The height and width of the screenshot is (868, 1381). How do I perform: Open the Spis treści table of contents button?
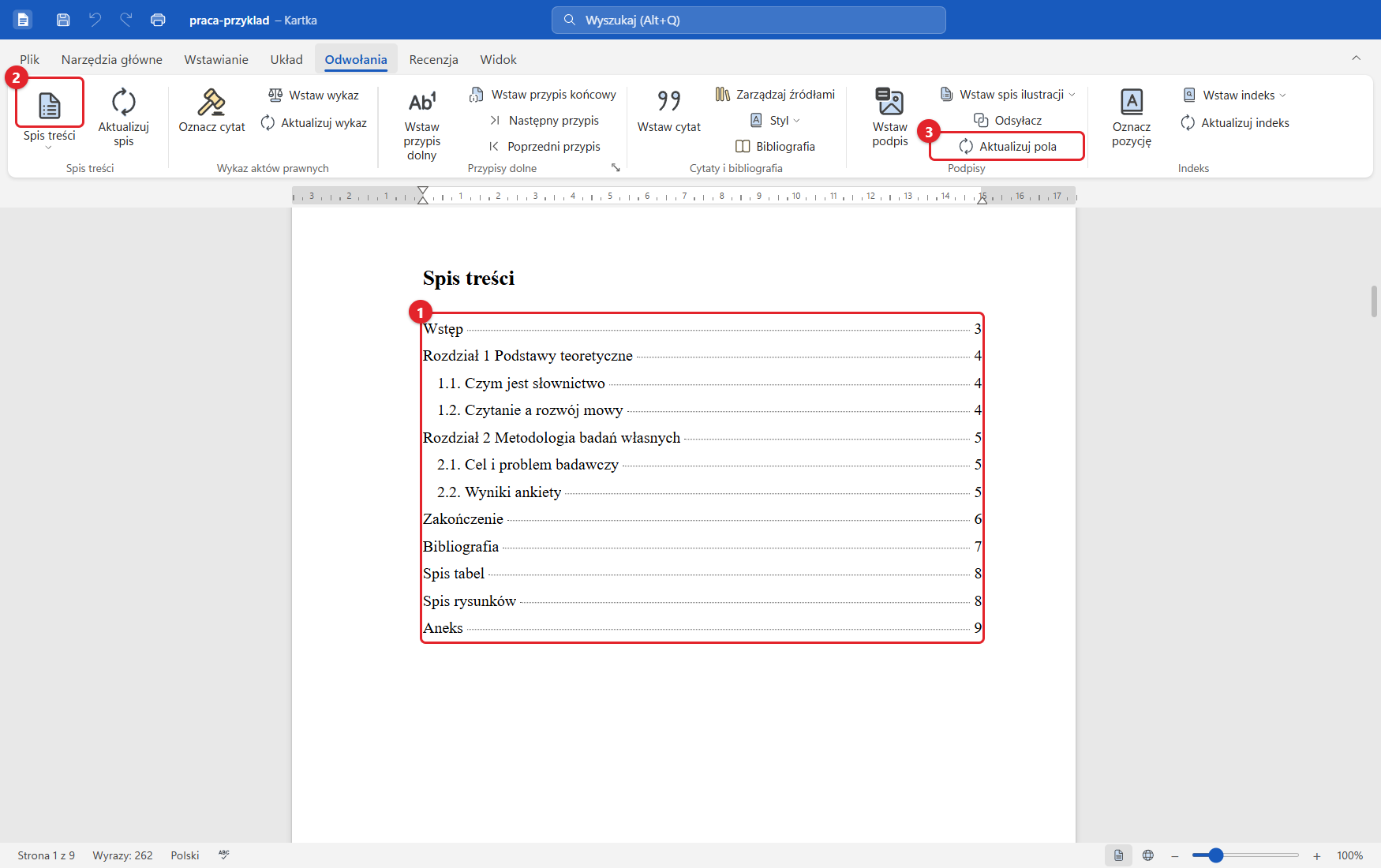coord(49,116)
